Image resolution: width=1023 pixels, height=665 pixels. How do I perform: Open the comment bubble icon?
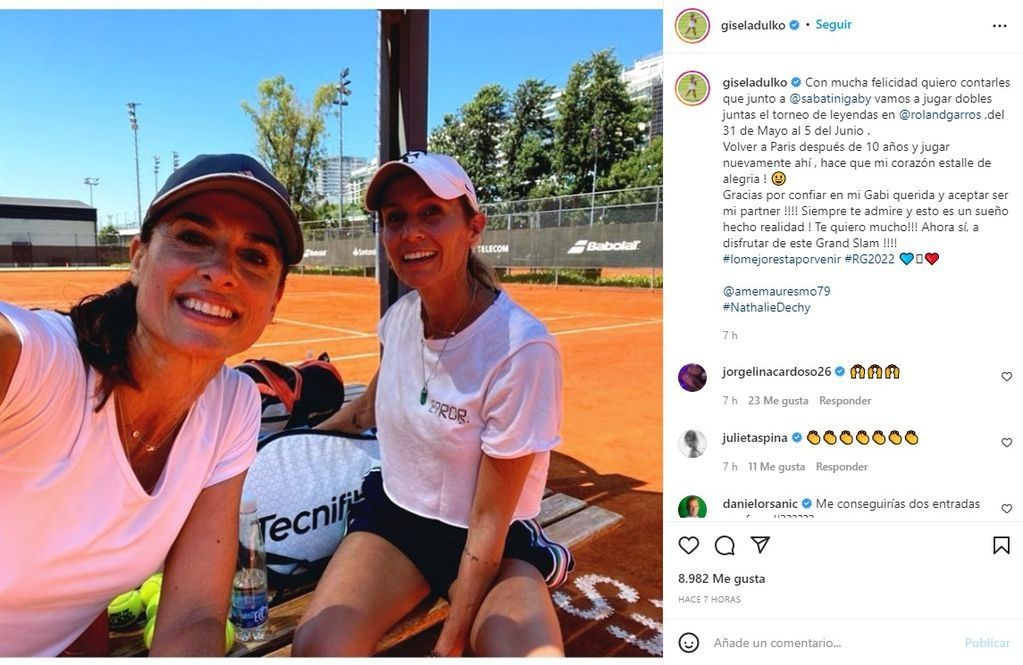(724, 545)
